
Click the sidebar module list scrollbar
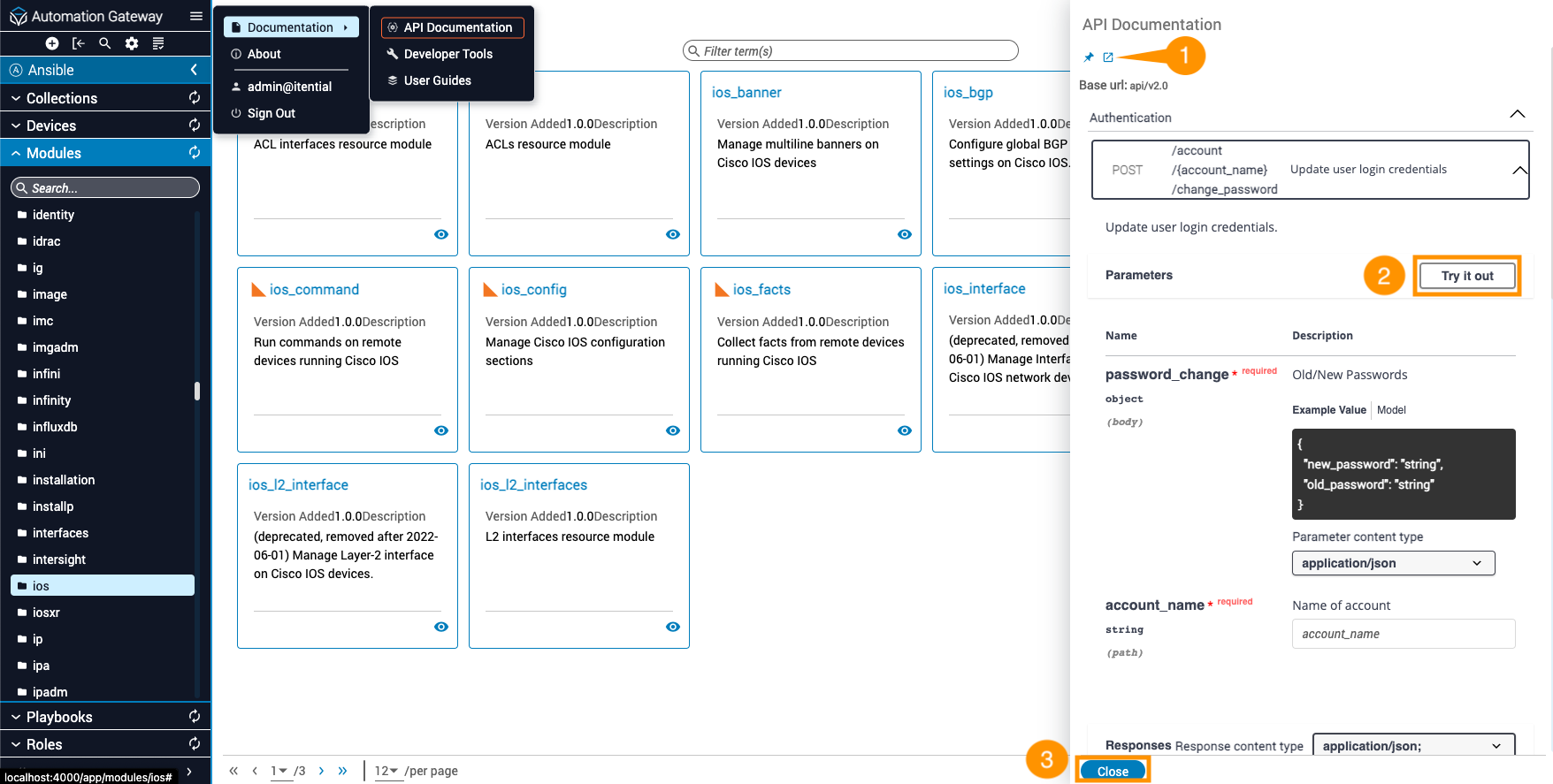pyautogui.click(x=197, y=391)
